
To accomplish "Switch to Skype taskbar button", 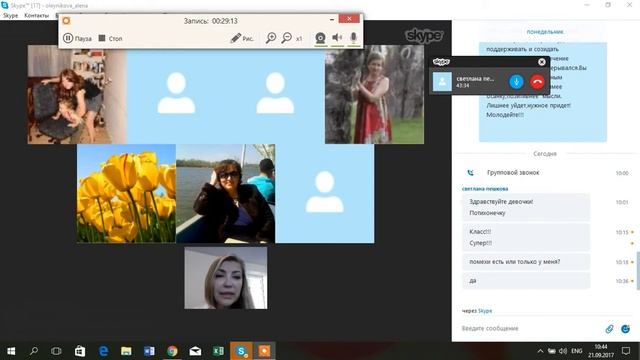I will (241, 351).
